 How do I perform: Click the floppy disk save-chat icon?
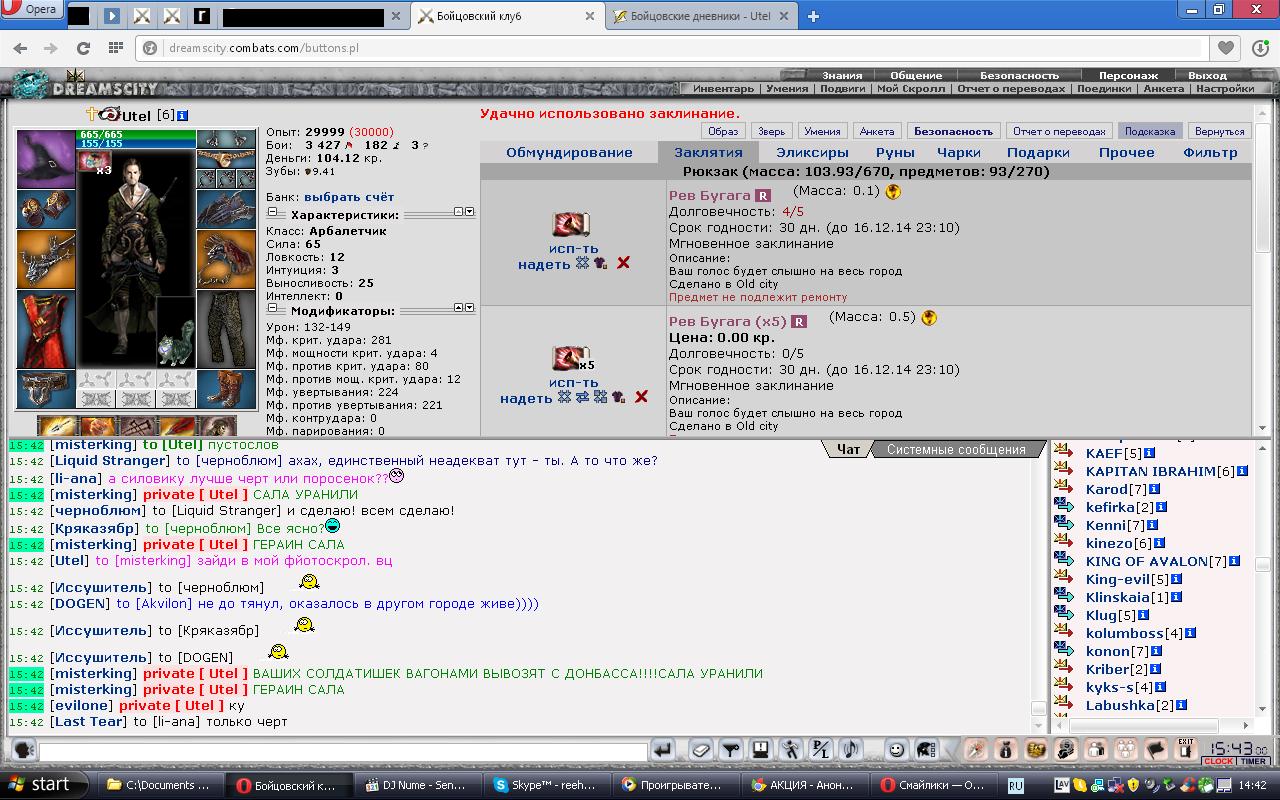click(761, 749)
